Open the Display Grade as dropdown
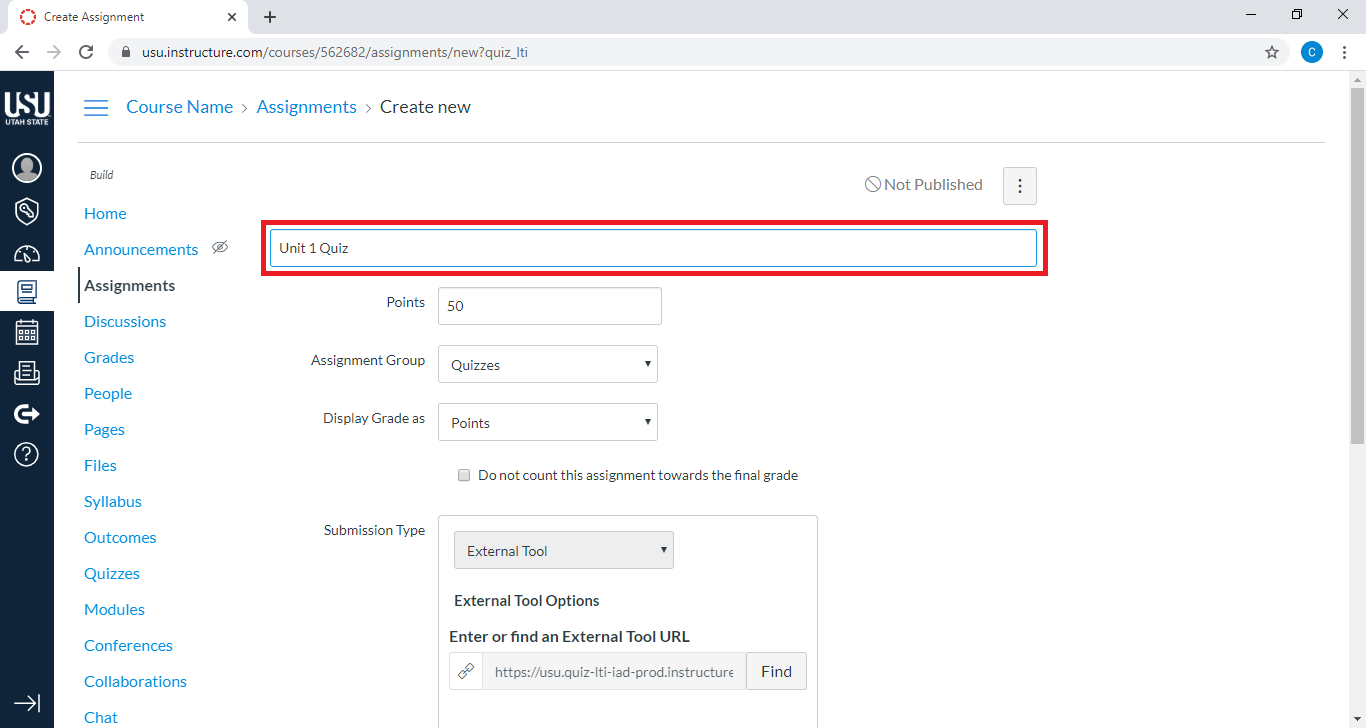 [547, 423]
